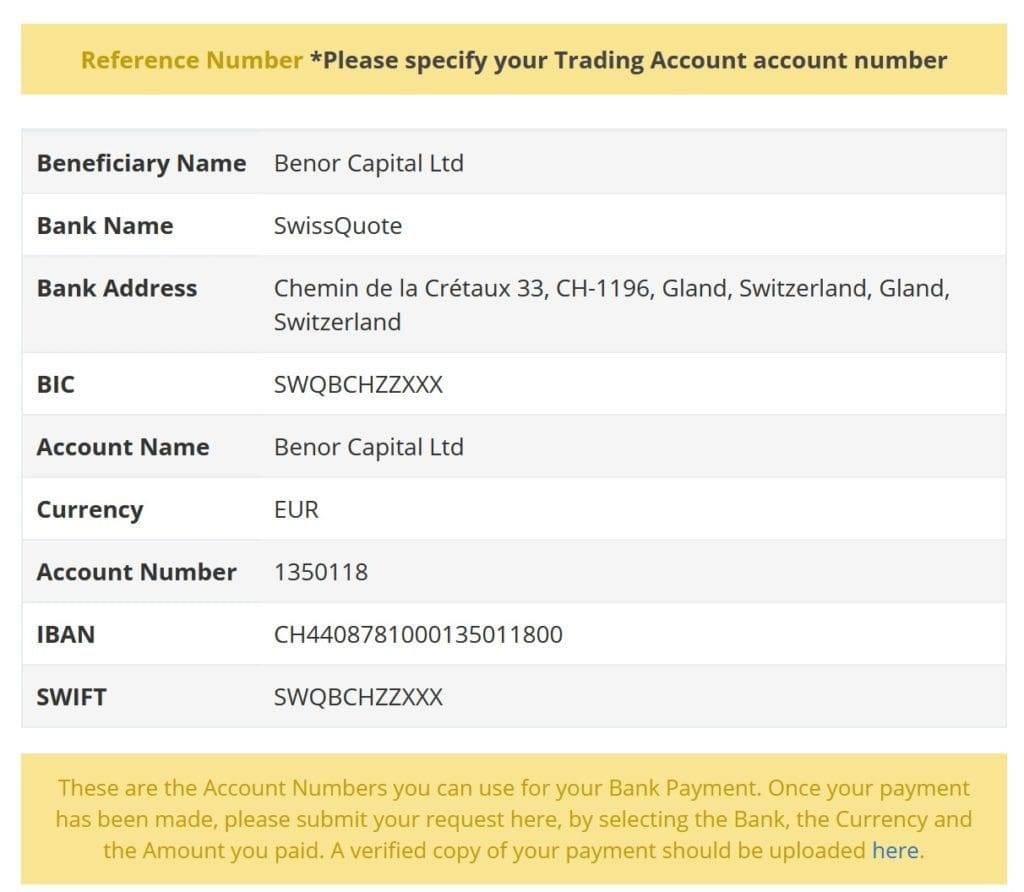Click the bank address text starting 'Chemin de la Crétaux'
Image resolution: width=1024 pixels, height=892 pixels.
pos(611,305)
